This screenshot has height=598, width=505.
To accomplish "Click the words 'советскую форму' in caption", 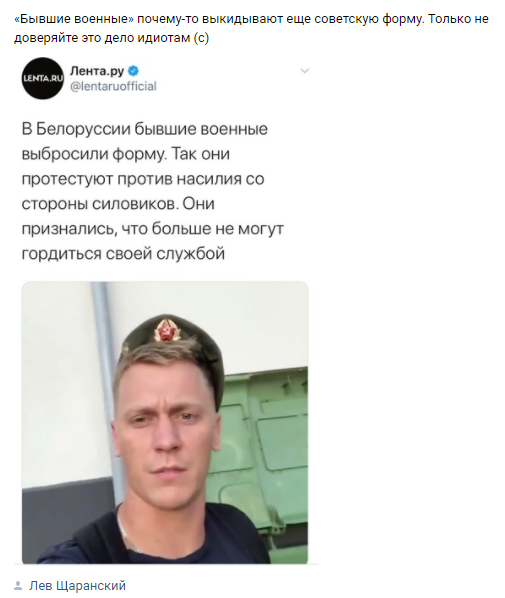I will coord(369,19).
